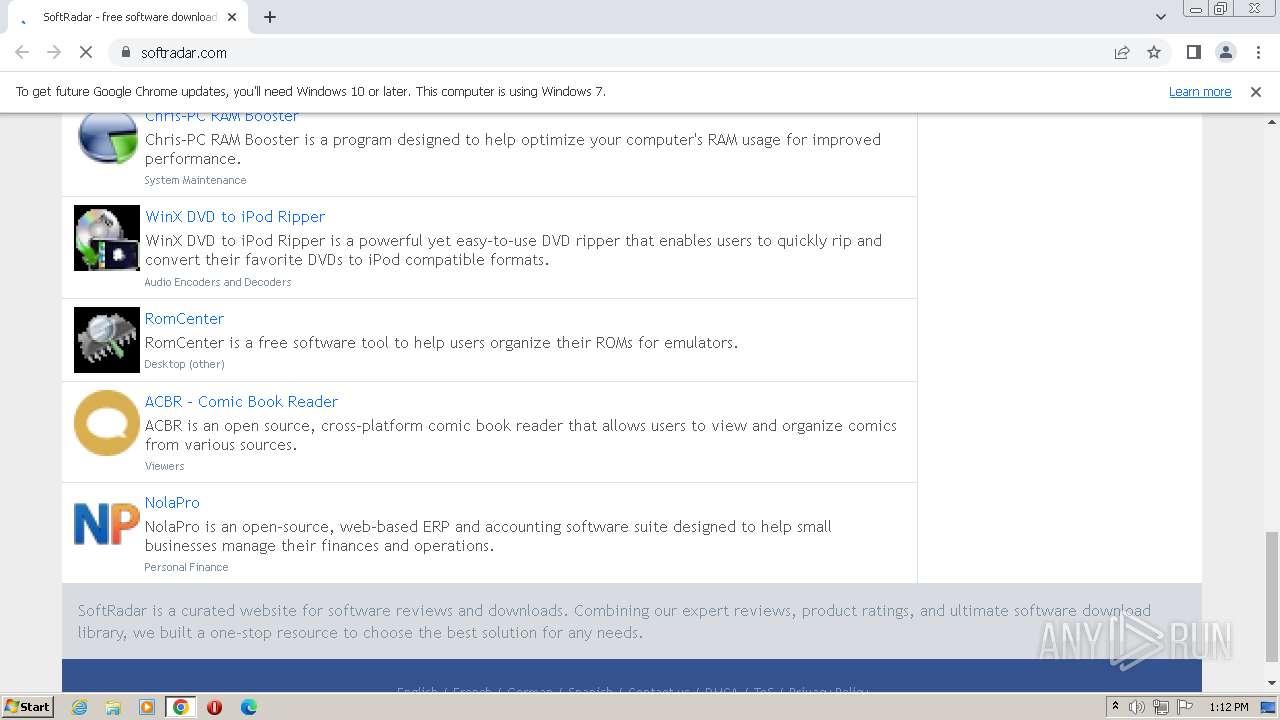Screen dimensions: 1280x720
Task: Open the Chris-PC RAM Booster link
Action: click(222, 116)
